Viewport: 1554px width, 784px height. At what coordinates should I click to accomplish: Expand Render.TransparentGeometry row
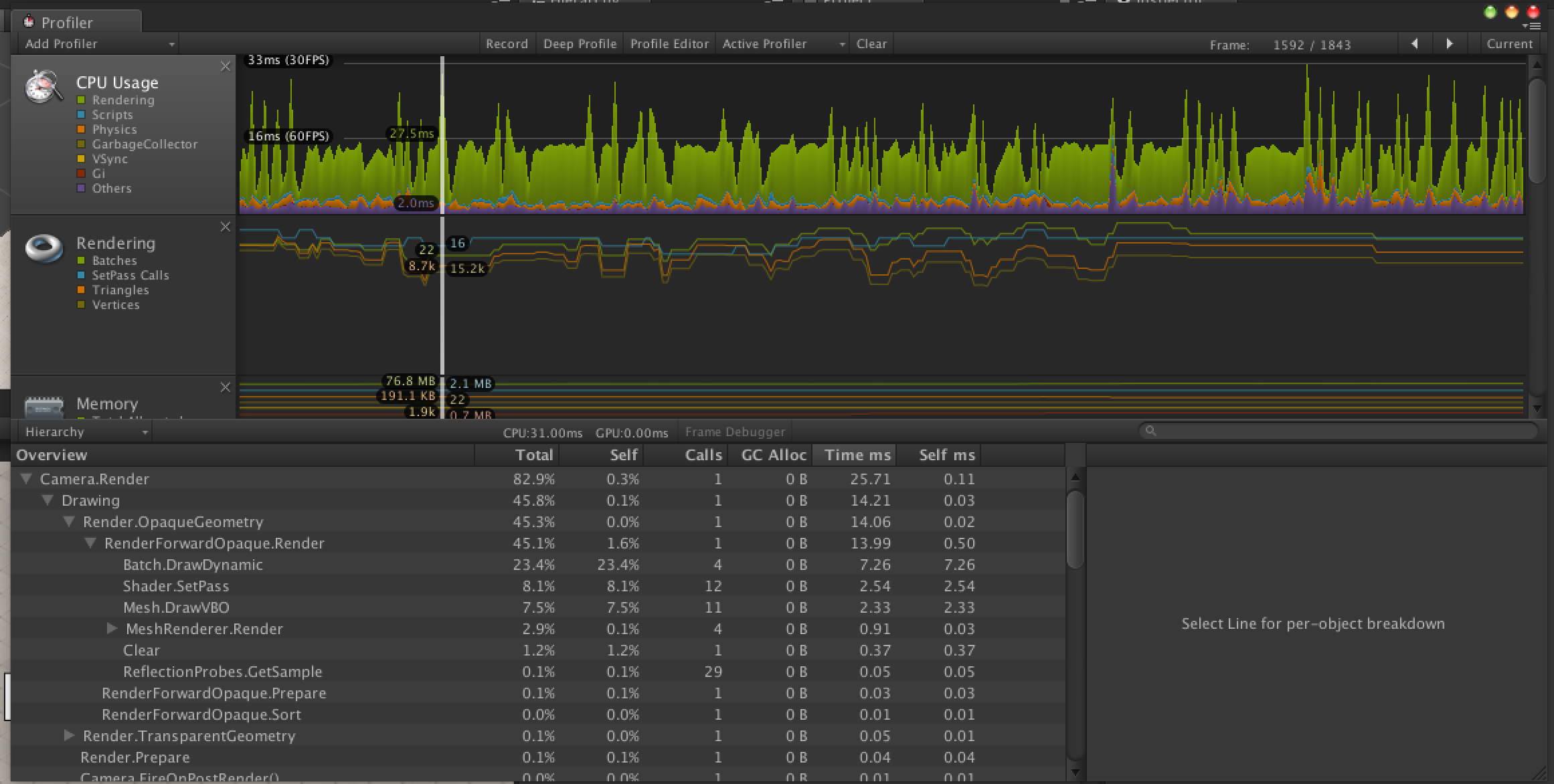69,736
